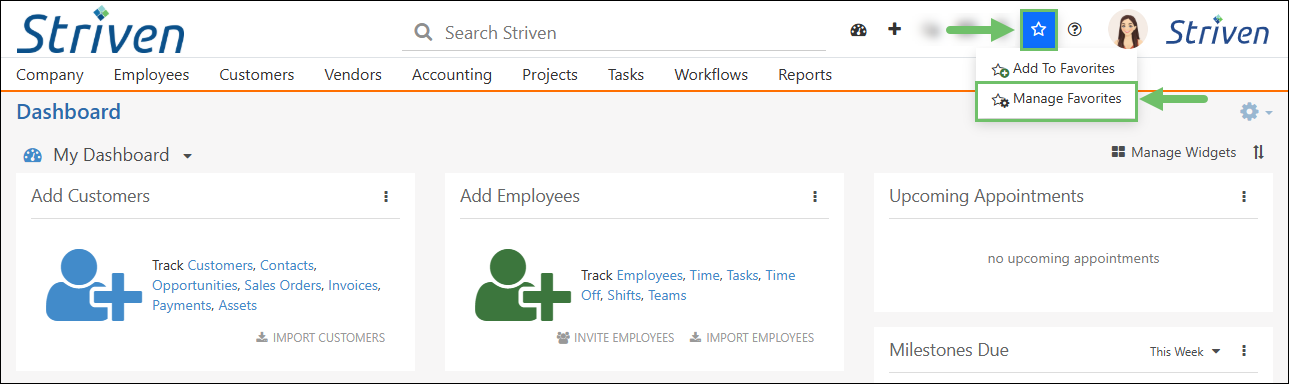Click the Milestones Due widget title
The image size is (1289, 384).
(949, 350)
